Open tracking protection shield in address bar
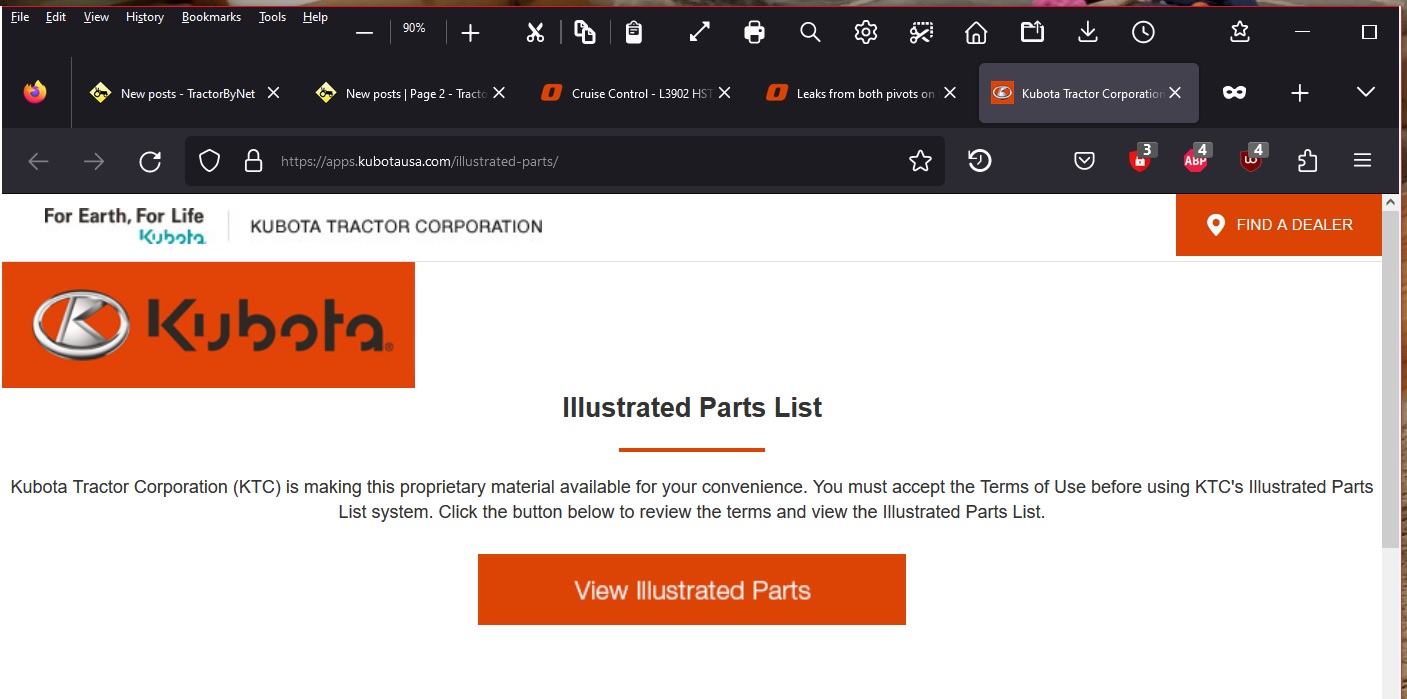The image size is (1407, 699). [209, 161]
